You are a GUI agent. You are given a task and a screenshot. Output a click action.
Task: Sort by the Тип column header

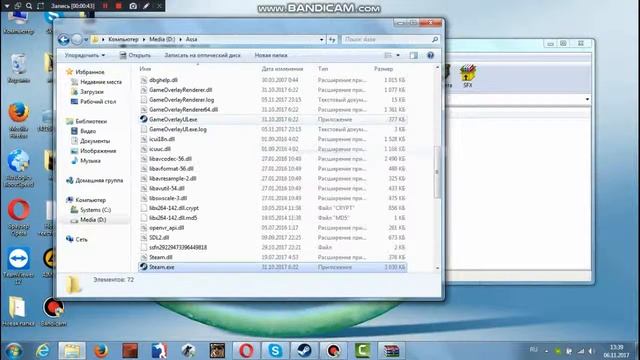coord(323,69)
